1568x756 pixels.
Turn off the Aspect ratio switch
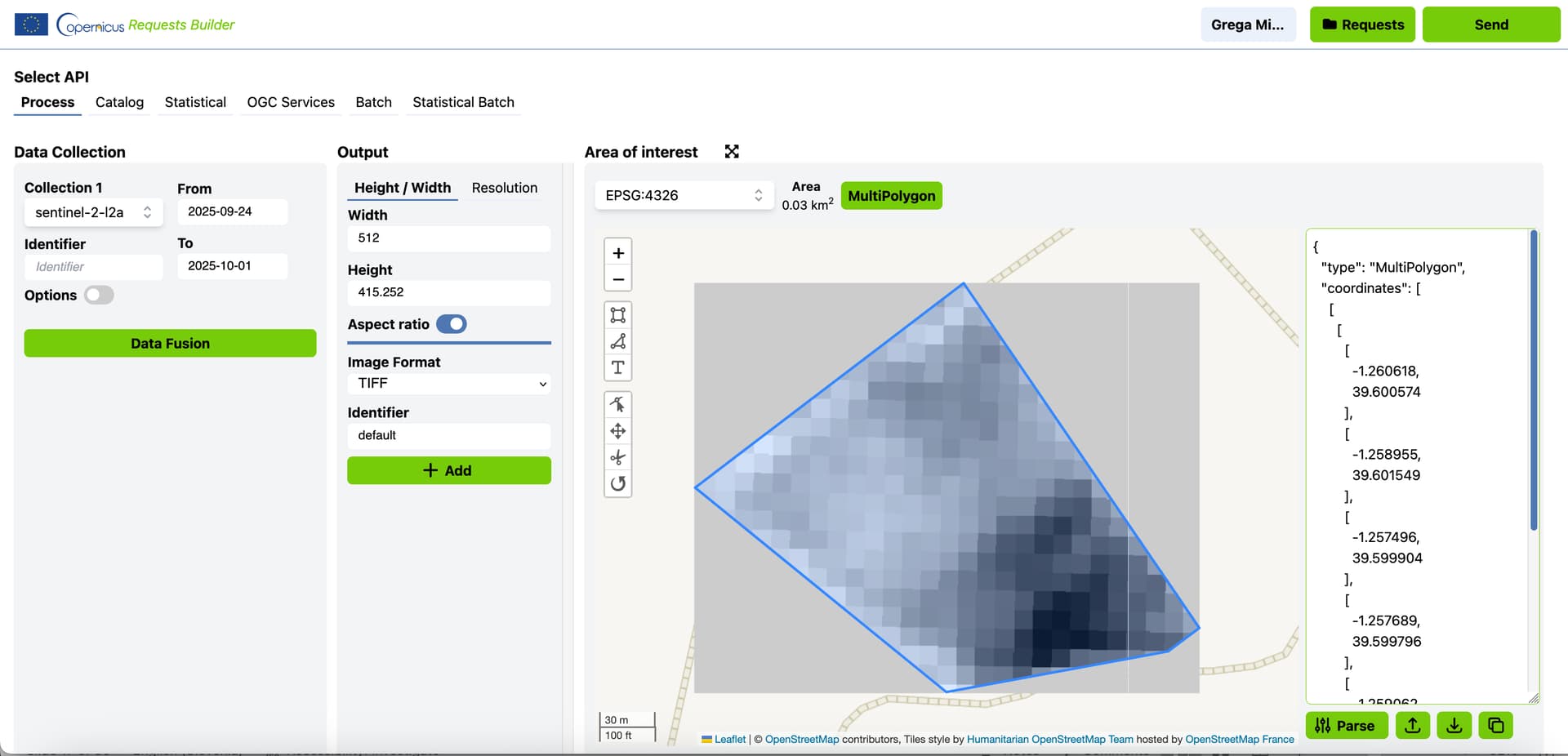click(451, 324)
